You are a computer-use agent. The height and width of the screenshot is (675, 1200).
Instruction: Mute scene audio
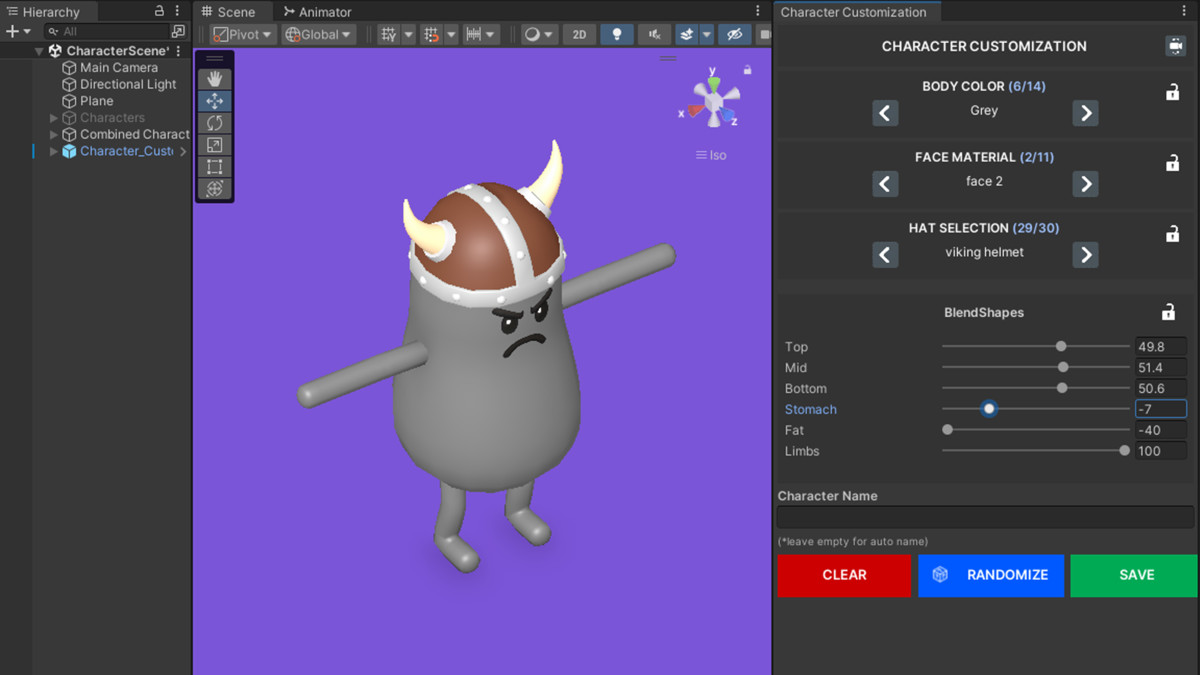point(653,33)
